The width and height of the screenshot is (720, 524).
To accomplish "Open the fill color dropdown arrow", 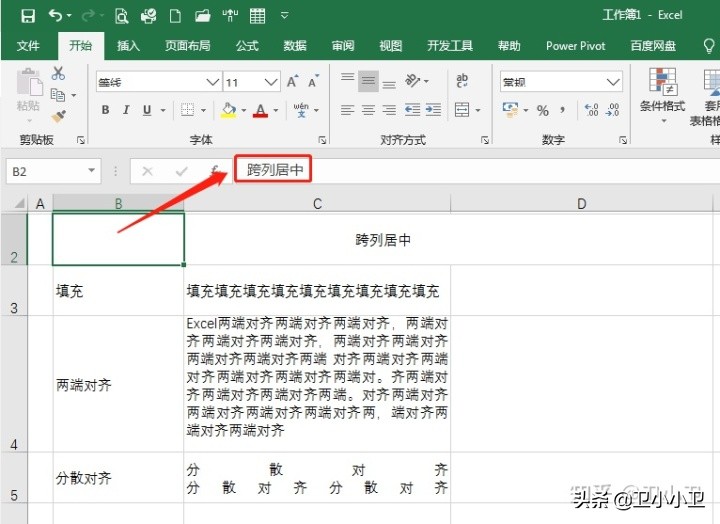I will 244,110.
